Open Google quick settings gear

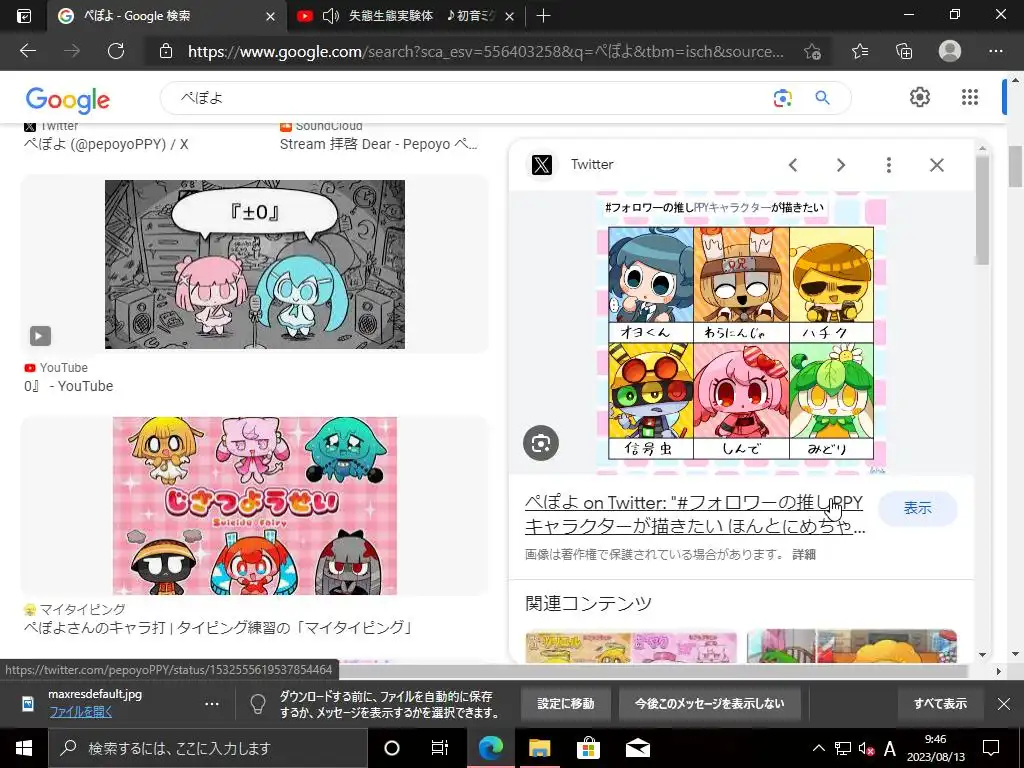920,97
